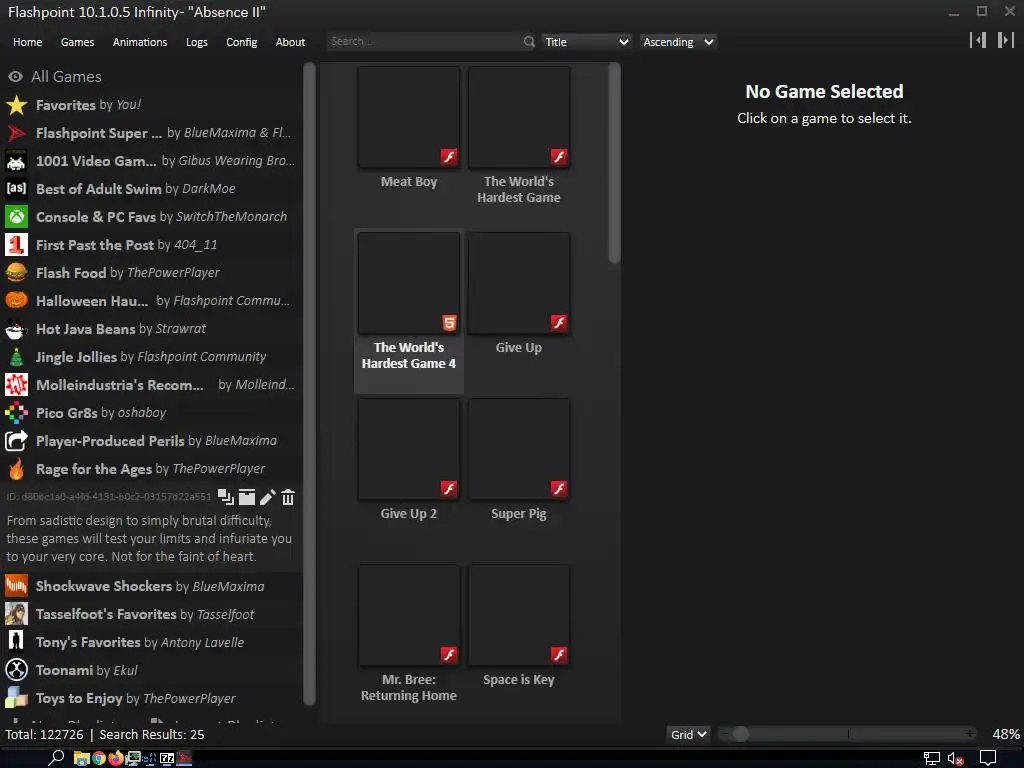
Task: Open the Ascending sort order dropdown
Action: pos(678,42)
